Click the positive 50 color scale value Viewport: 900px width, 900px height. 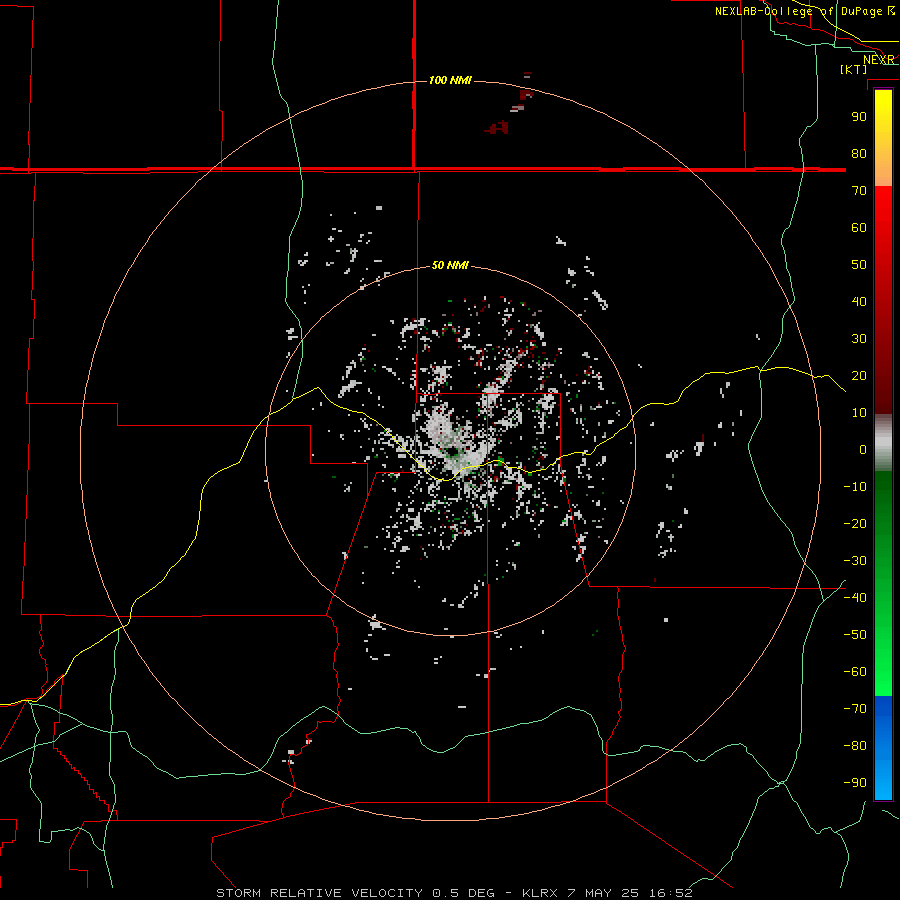click(x=859, y=265)
